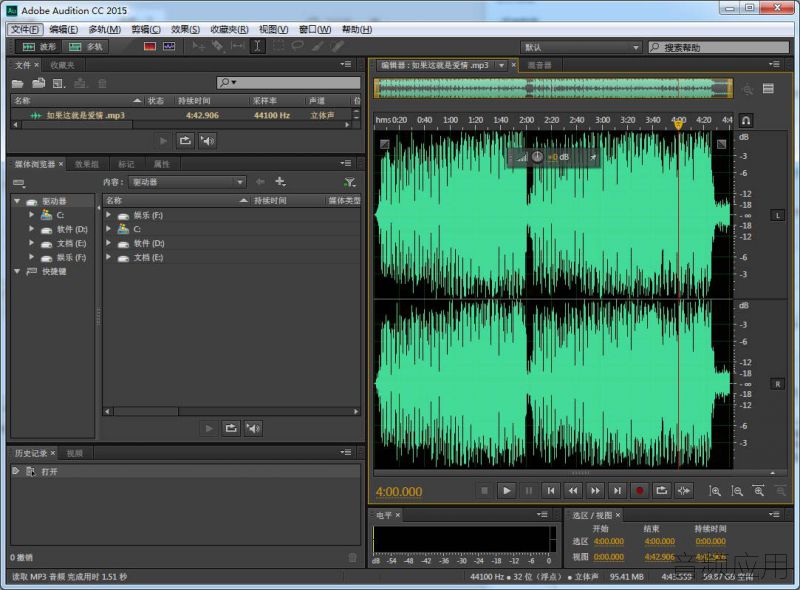Expand the 软件 (D:) tree node
The image size is (800, 590).
point(32,229)
